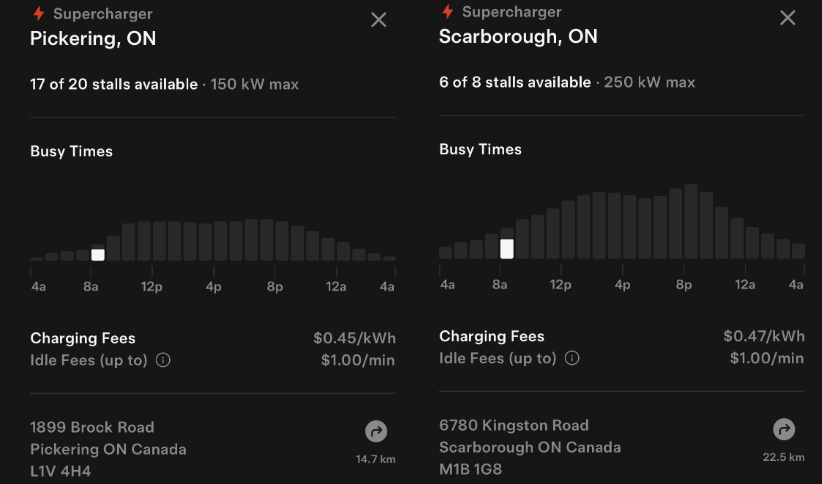The height and width of the screenshot is (484, 822).
Task: Select highlighted 8a bar in Pickering chart
Action: 97,255
